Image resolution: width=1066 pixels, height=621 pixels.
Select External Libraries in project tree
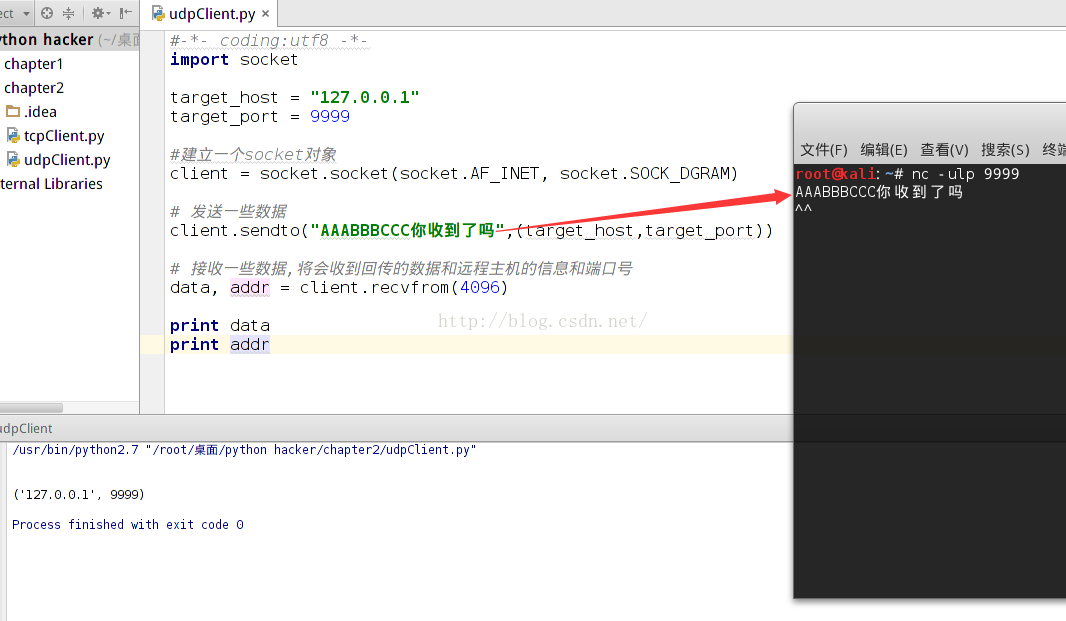tap(51, 184)
